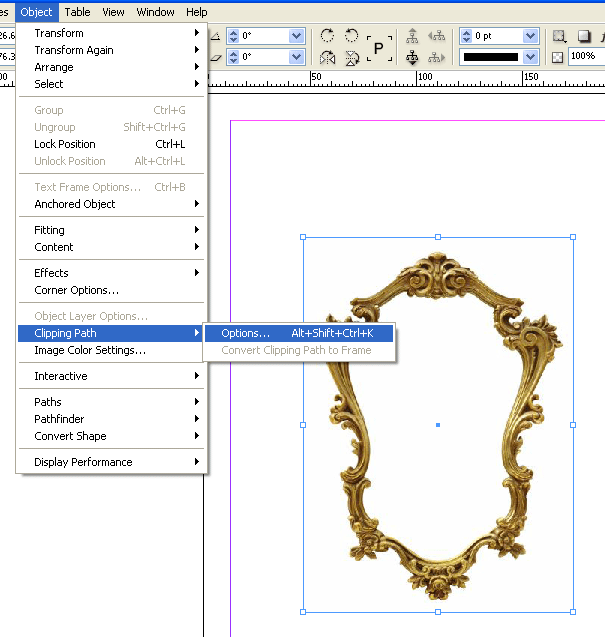Click the Select Previous Object icon
Viewport: 605px width, 637px height.
coord(436,36)
